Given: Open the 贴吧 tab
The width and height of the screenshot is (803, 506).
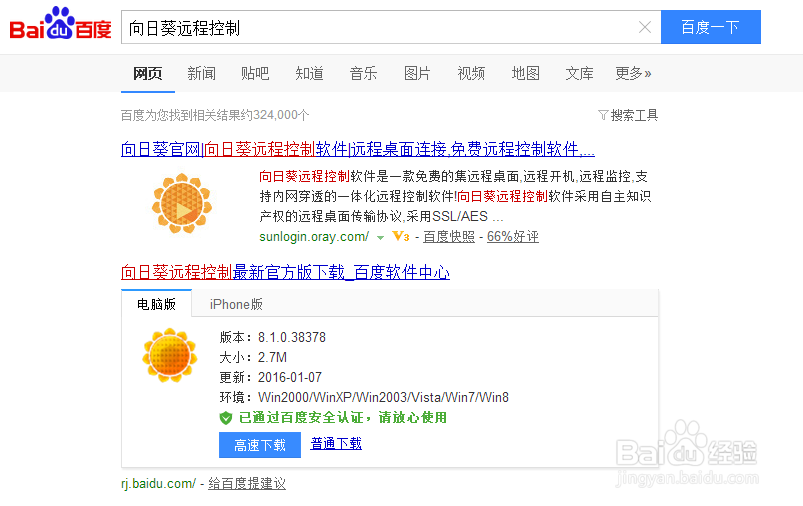Looking at the screenshot, I should point(255,74).
